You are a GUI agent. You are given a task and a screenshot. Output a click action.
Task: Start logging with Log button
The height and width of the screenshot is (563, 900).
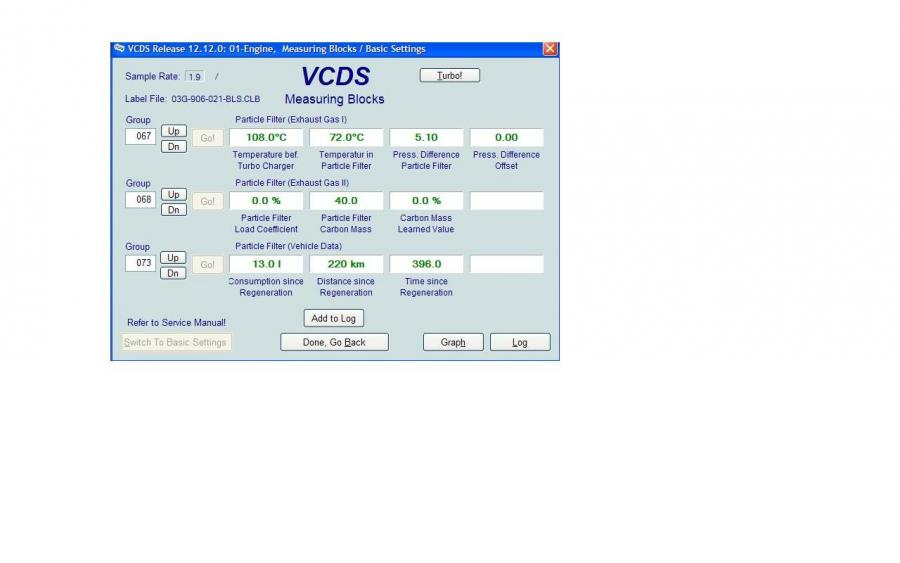pyautogui.click(x=519, y=342)
